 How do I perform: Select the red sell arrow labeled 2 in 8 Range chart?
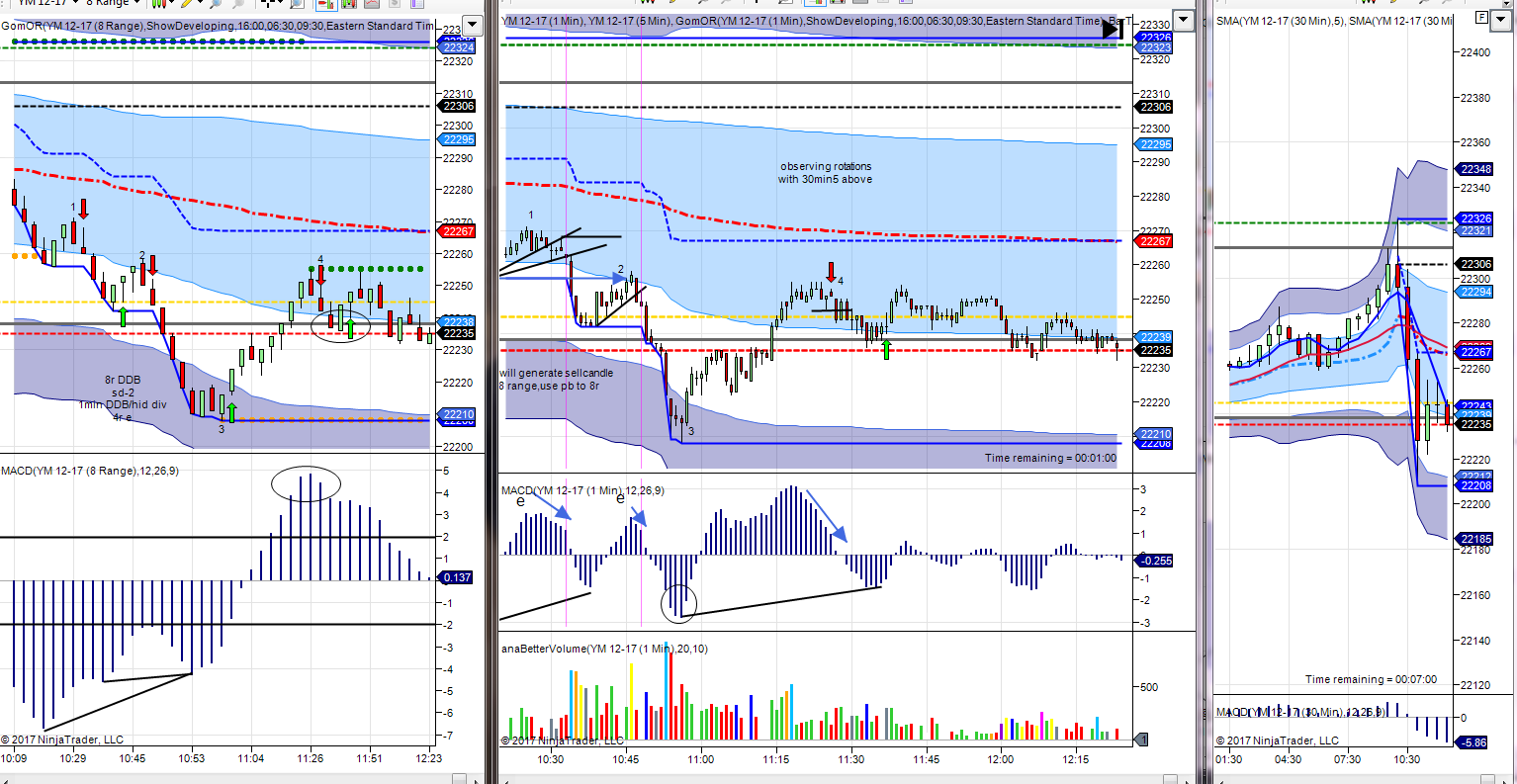pos(153,265)
